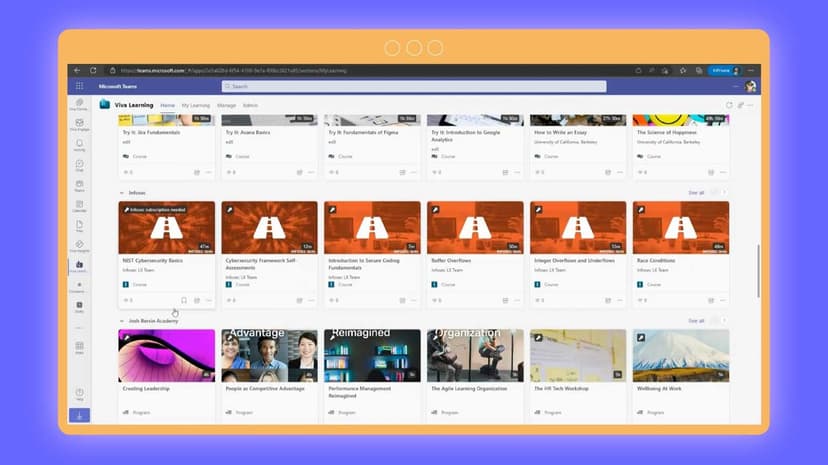828x465 pixels.
Task: Click The Agile Learning Organization title
Action: pos(469,388)
